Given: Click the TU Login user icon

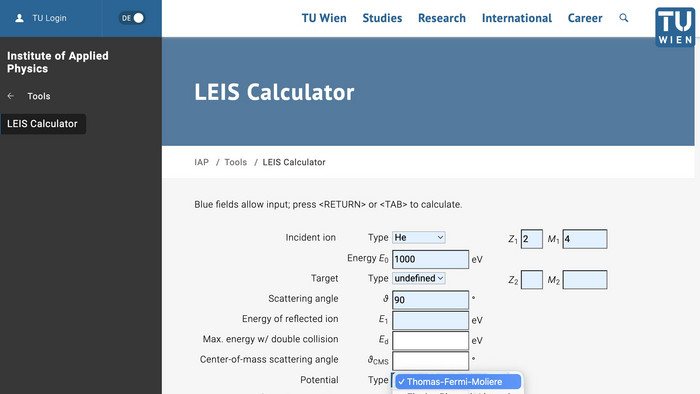Looking at the screenshot, I should (x=19, y=18).
